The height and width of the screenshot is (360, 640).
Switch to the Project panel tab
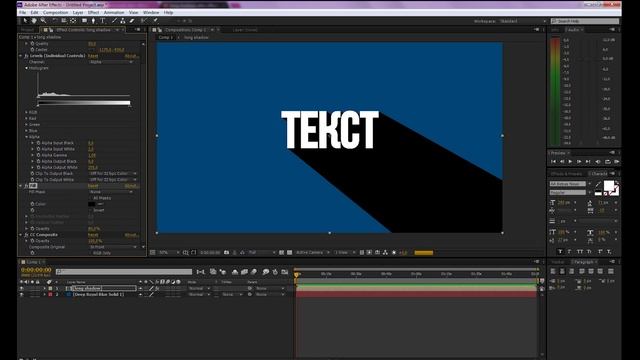27,30
